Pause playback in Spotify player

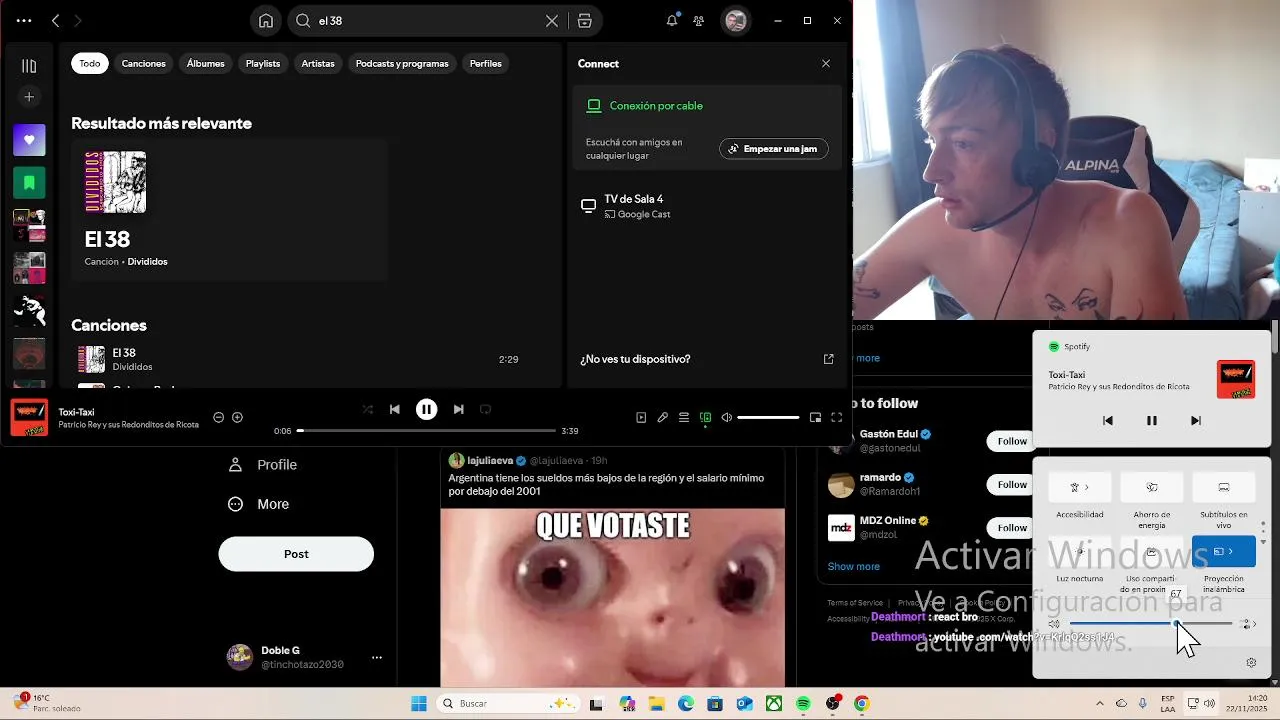point(426,409)
